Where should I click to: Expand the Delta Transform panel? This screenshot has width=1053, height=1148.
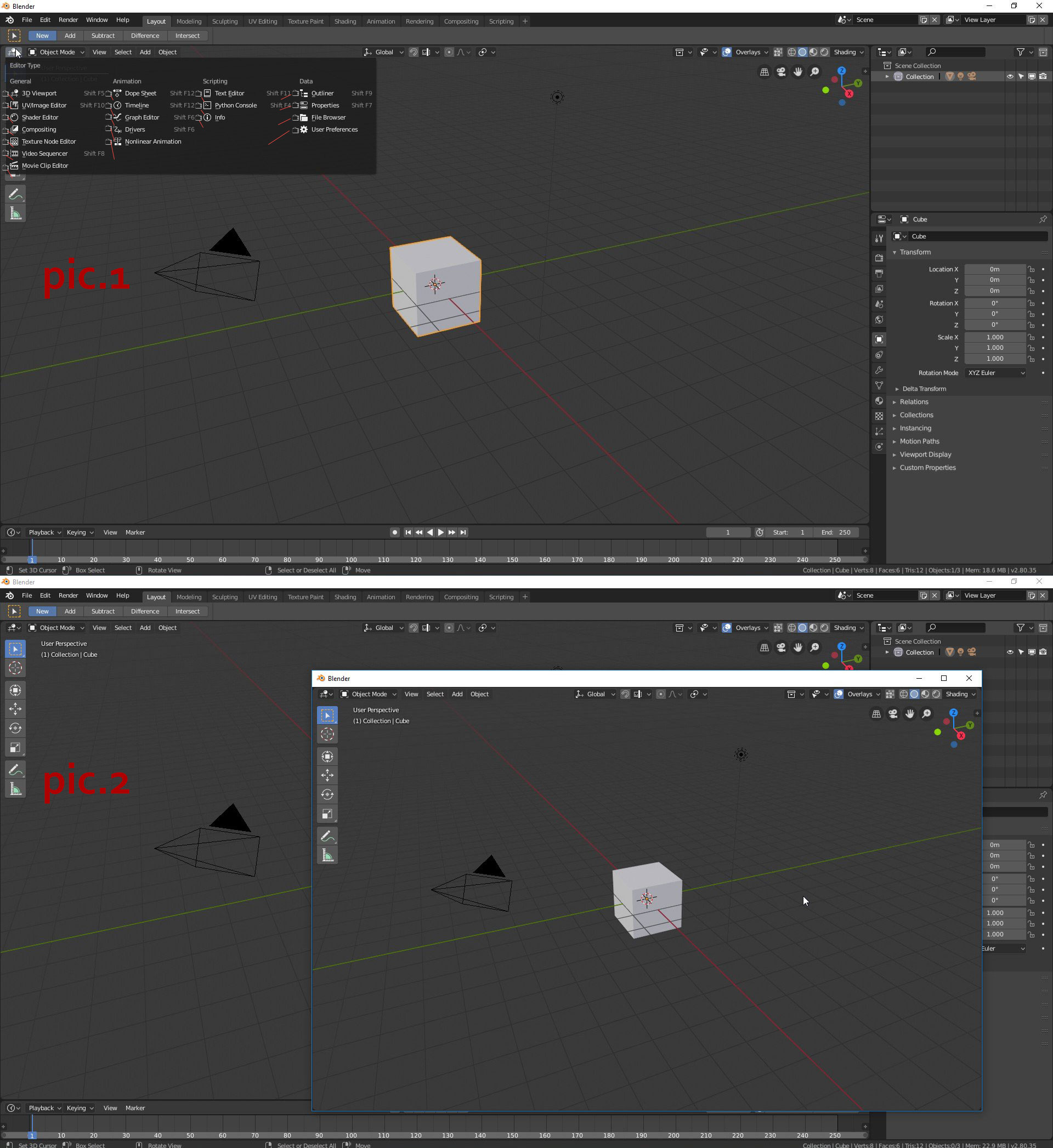point(924,389)
